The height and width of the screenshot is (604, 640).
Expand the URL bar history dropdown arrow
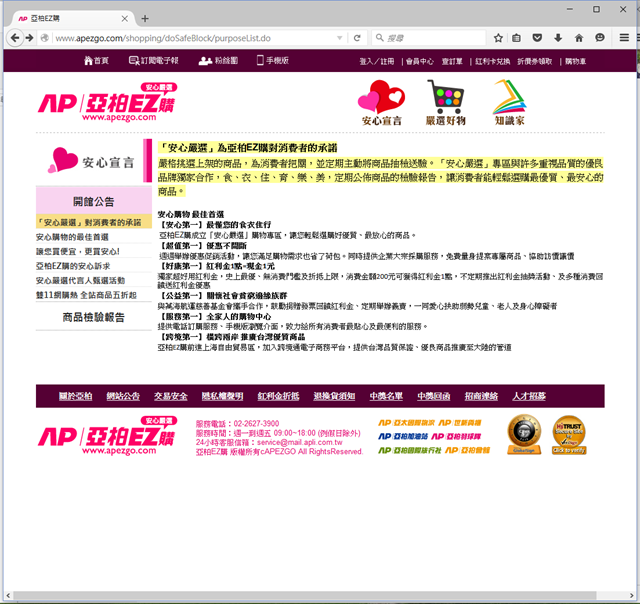click(x=340, y=38)
